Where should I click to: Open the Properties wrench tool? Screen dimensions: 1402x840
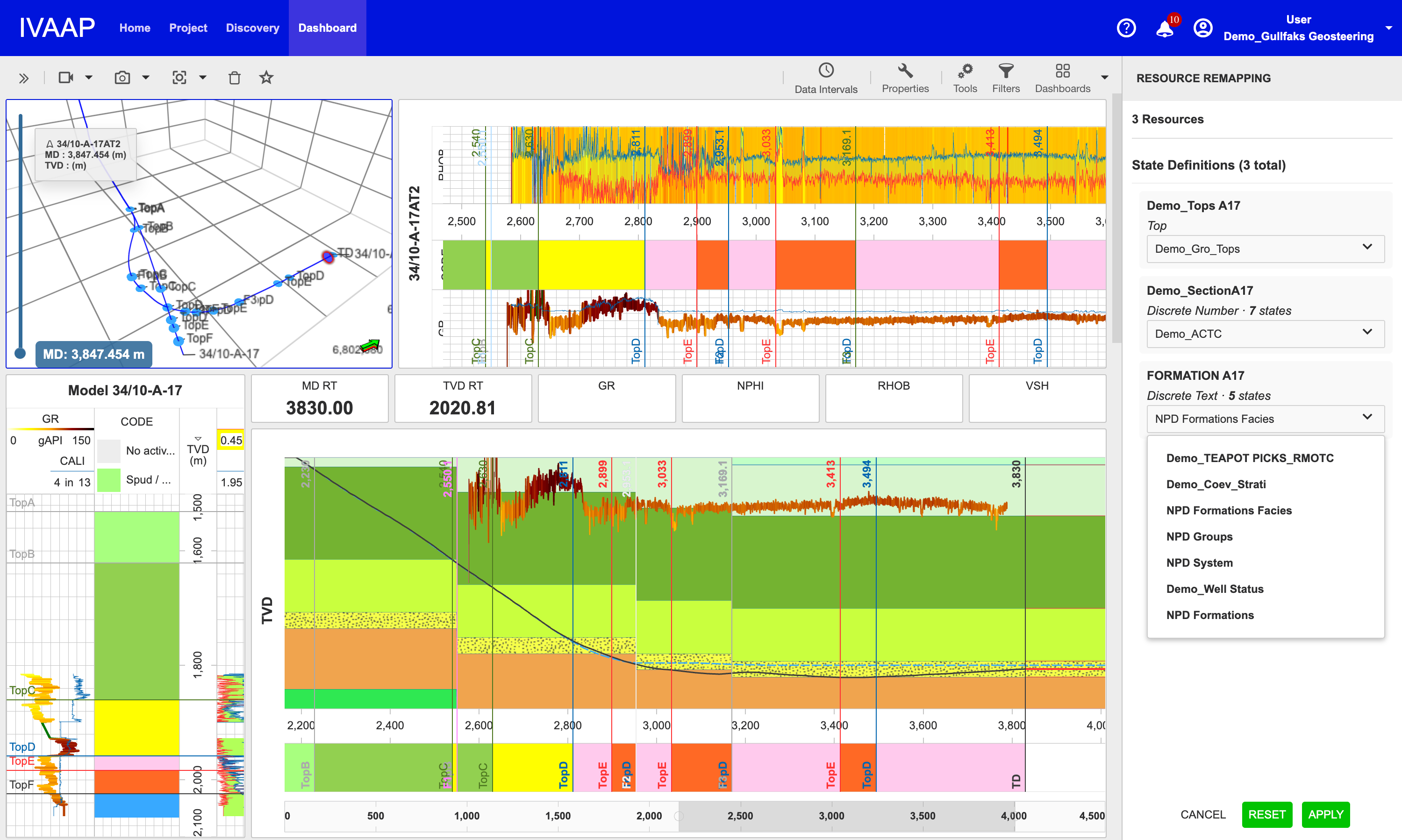(905, 71)
